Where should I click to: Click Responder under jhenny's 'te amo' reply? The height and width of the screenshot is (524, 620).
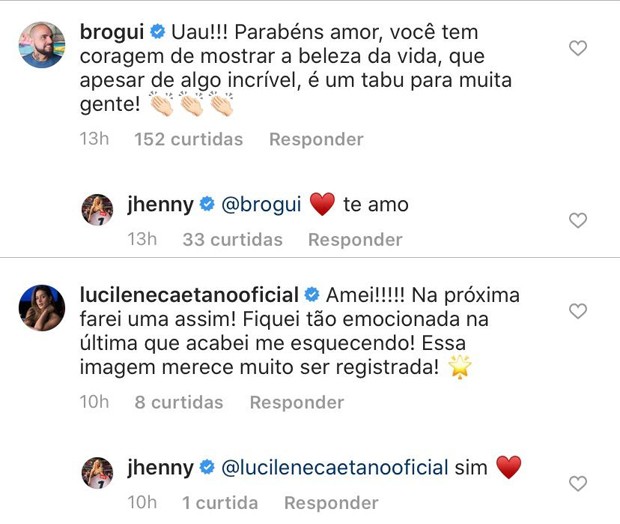(x=355, y=240)
